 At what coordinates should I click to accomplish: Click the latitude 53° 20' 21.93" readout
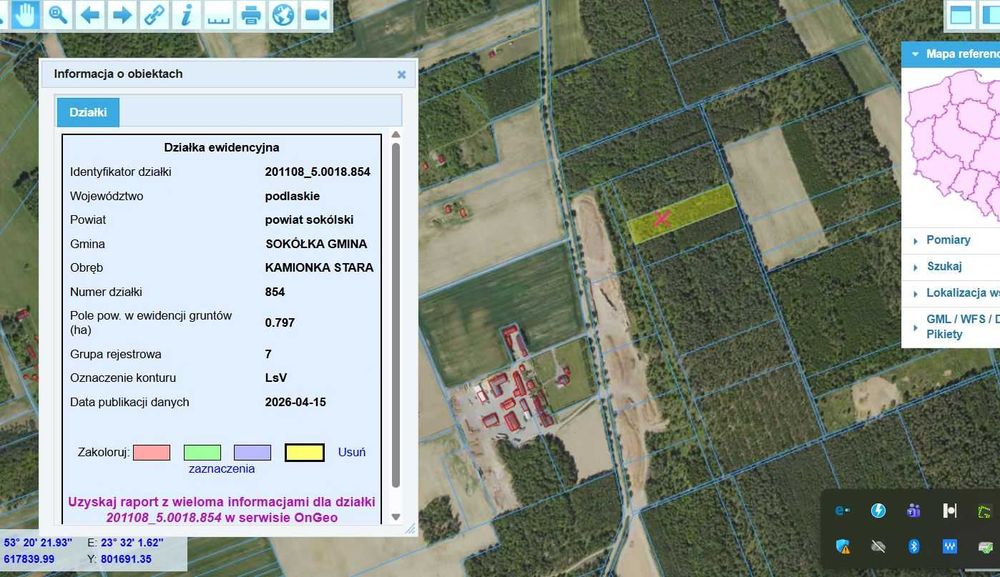[x=38, y=543]
